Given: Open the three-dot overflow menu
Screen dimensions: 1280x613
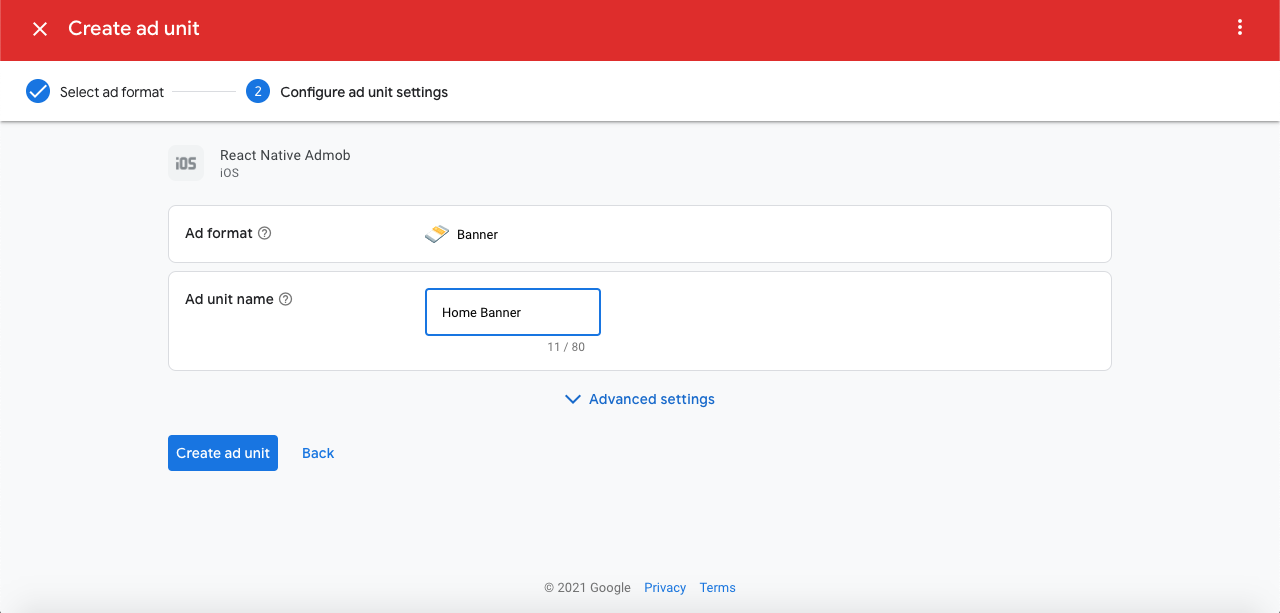Looking at the screenshot, I should 1240,28.
